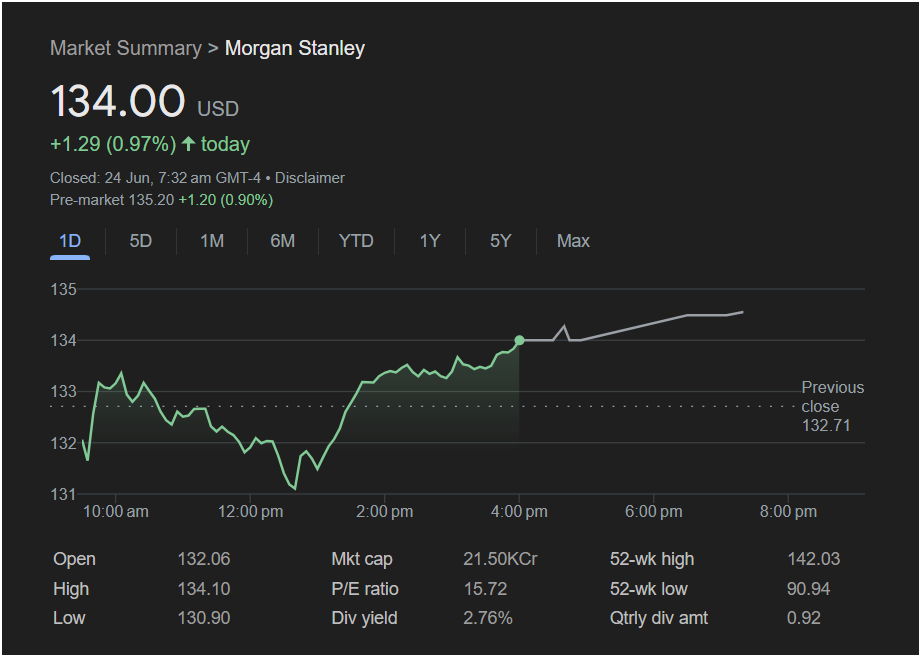View the 1Y chart range
Image resolution: width=921 pixels, height=657 pixels.
point(429,241)
